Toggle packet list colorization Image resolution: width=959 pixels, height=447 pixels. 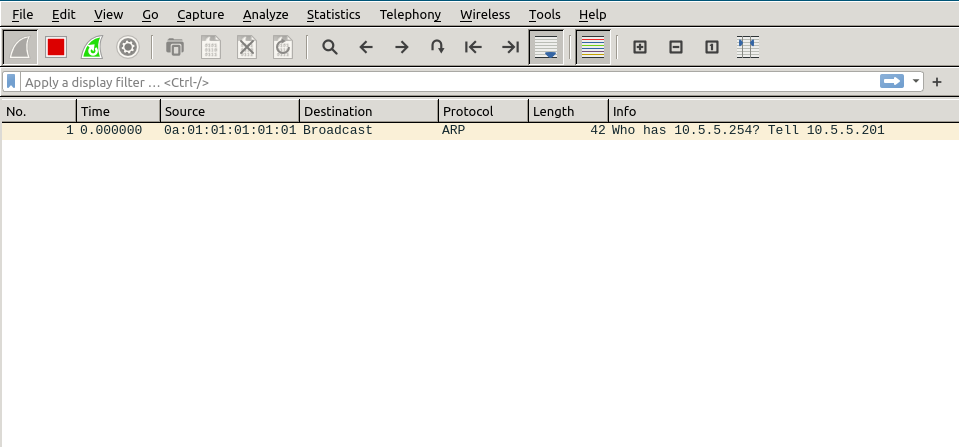(x=593, y=47)
